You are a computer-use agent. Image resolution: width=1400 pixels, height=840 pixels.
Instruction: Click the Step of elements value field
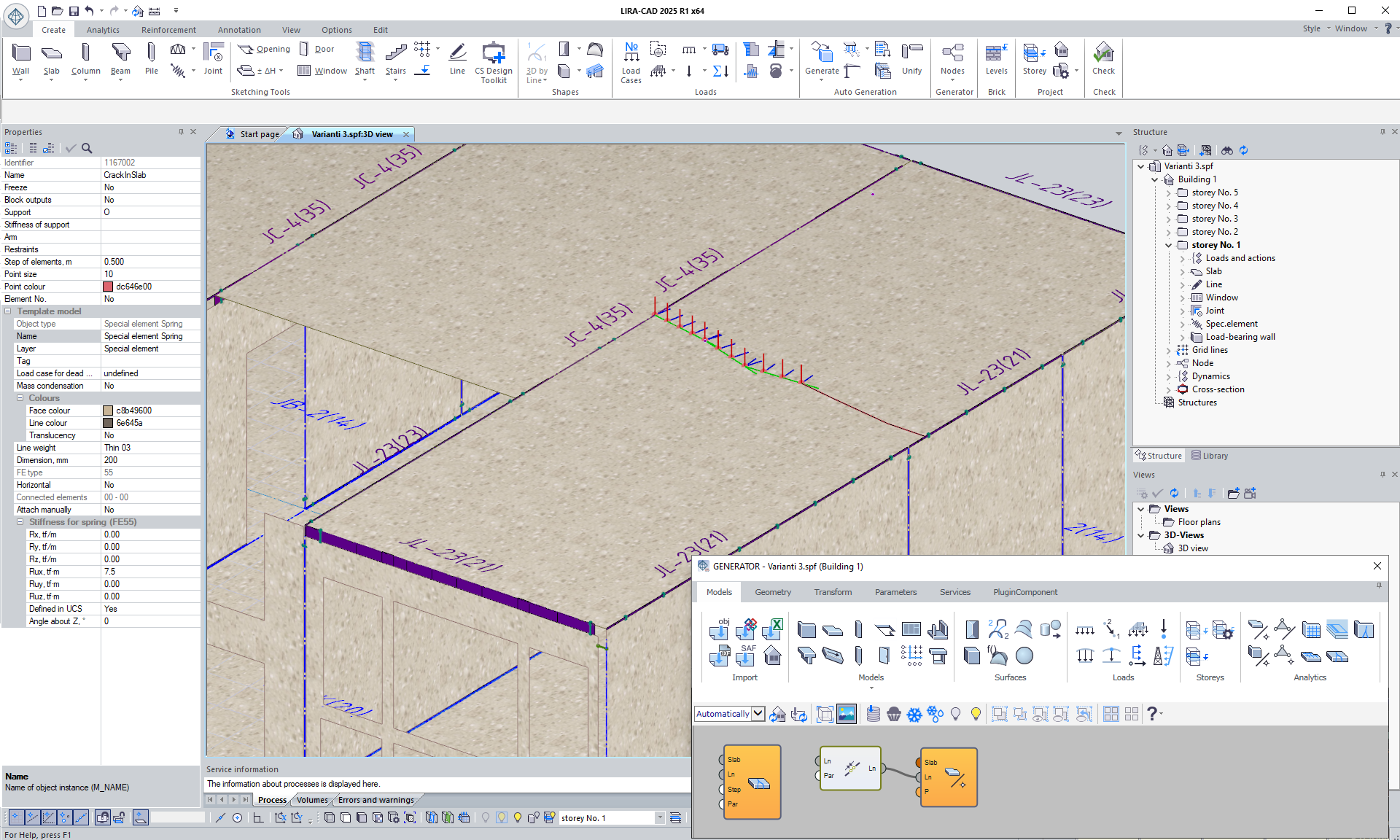tap(149, 262)
